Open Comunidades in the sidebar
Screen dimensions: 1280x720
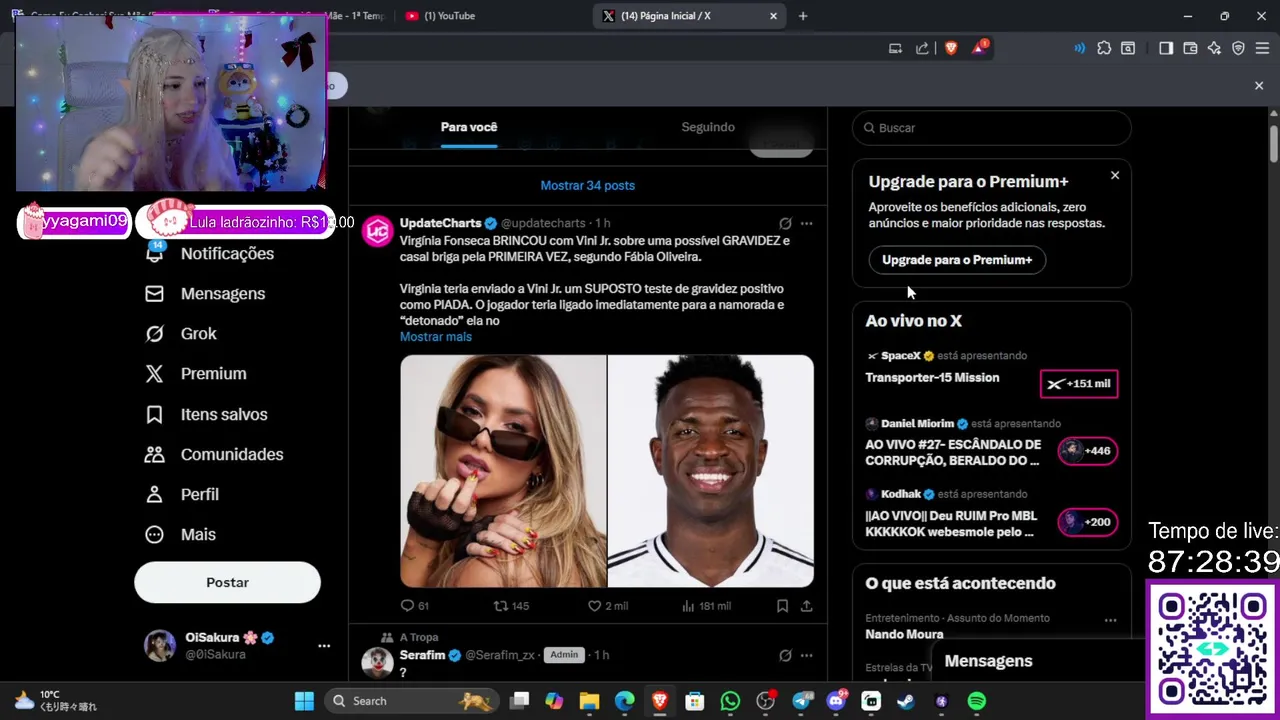[x=214, y=454]
